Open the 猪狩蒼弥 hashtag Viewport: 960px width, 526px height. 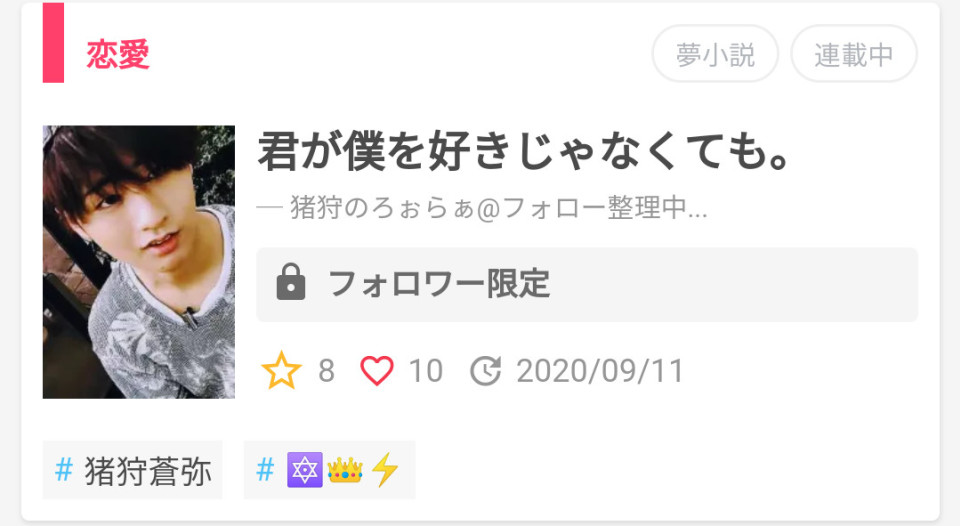132,470
